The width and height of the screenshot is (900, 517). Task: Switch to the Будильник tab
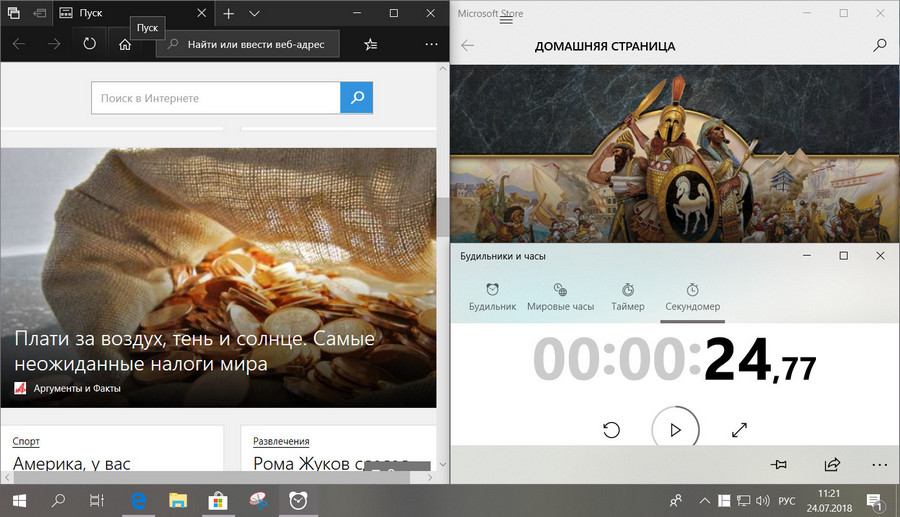tap(492, 297)
